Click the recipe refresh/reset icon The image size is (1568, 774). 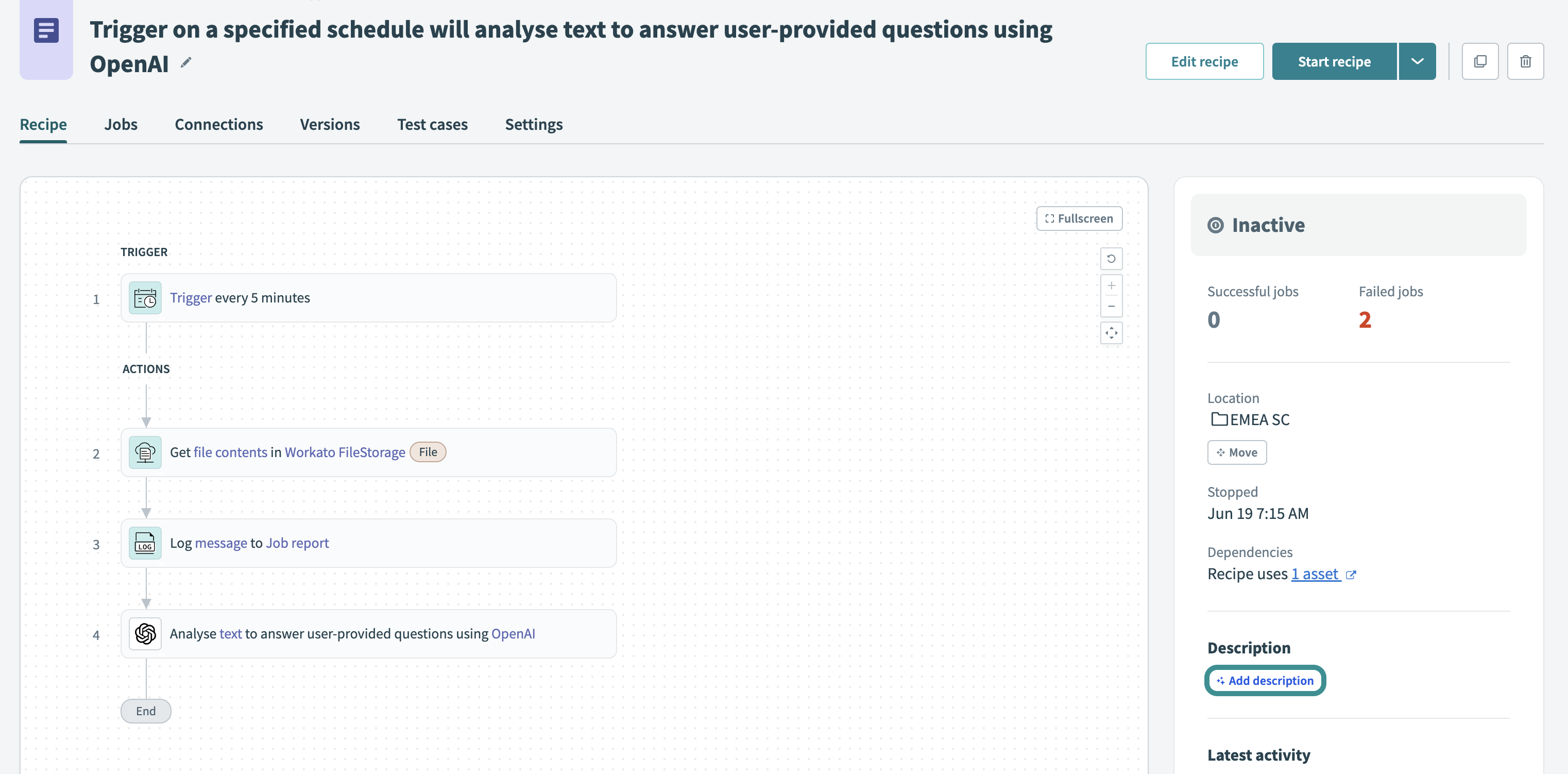(x=1112, y=258)
